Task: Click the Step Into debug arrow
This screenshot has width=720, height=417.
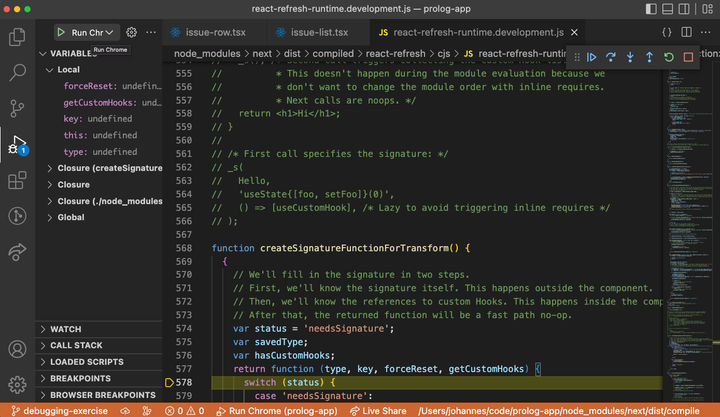Action: [x=630, y=58]
